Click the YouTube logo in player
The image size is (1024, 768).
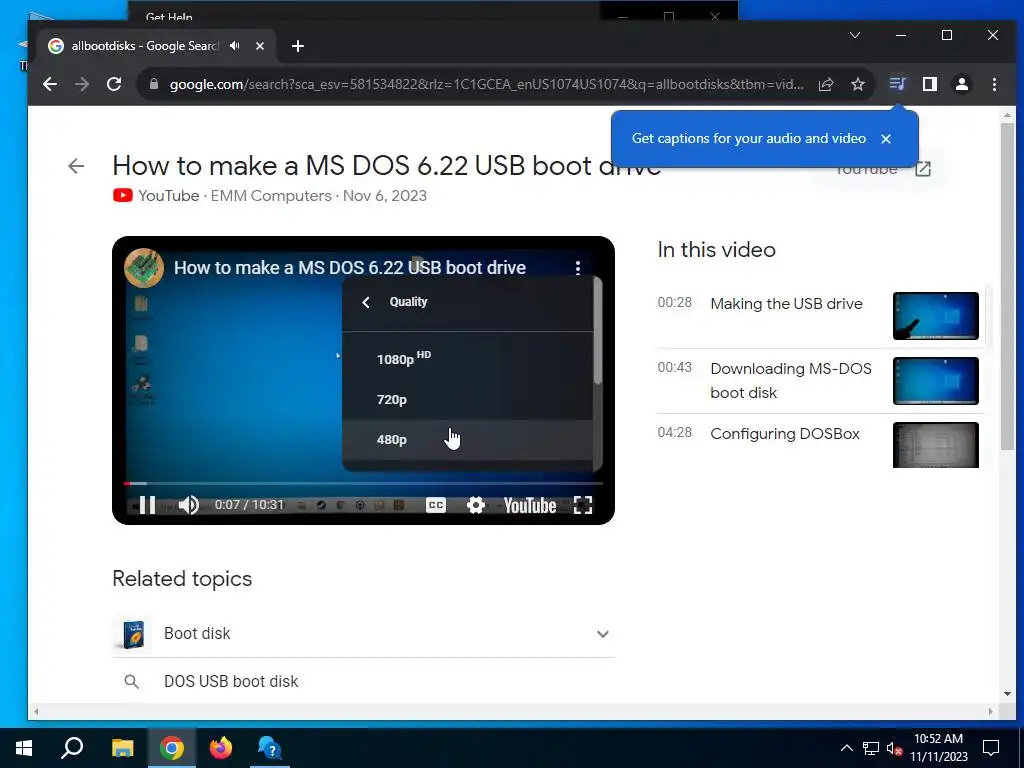tap(530, 505)
